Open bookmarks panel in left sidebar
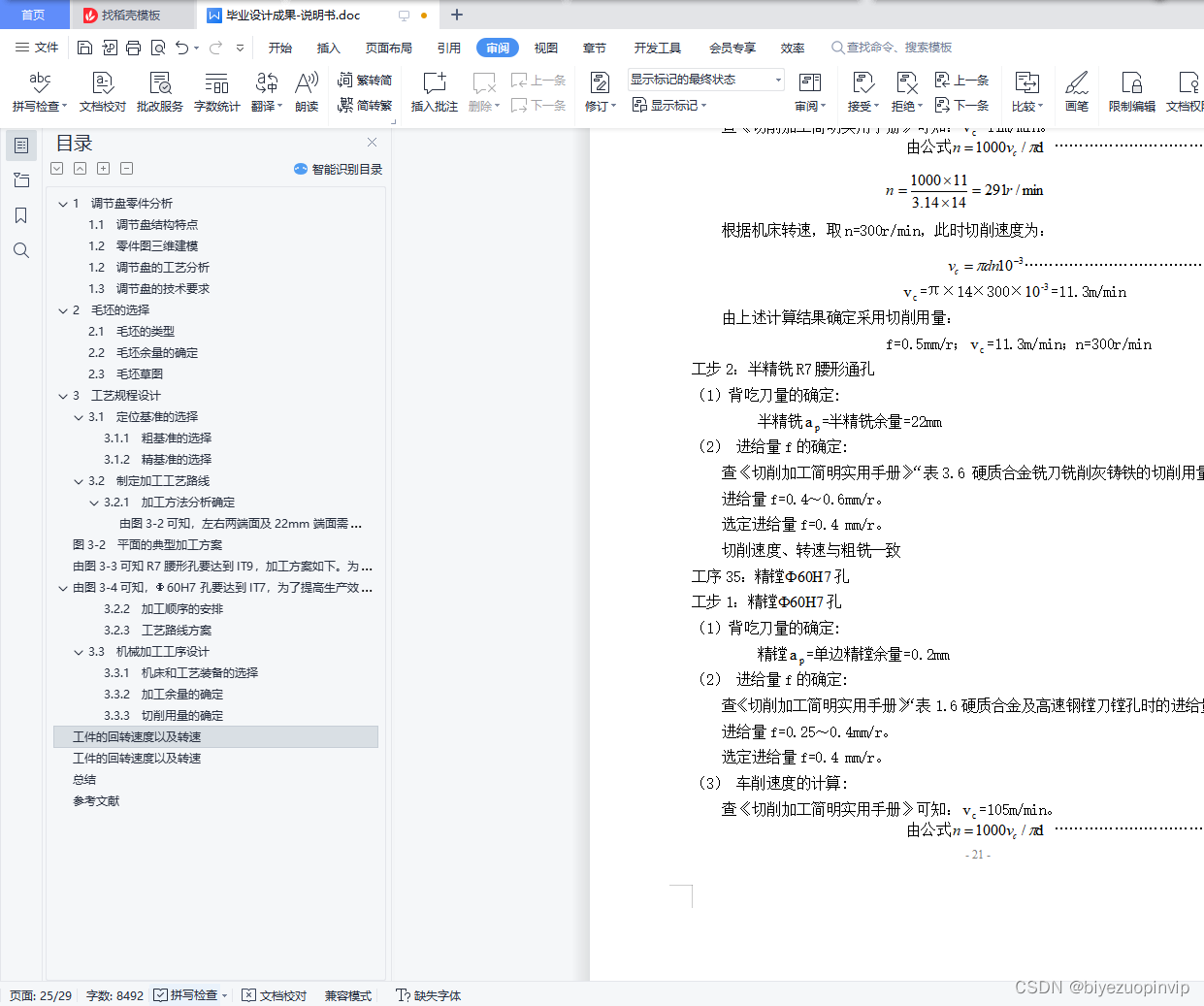The width and height of the screenshot is (1204, 1006). pyautogui.click(x=20, y=215)
